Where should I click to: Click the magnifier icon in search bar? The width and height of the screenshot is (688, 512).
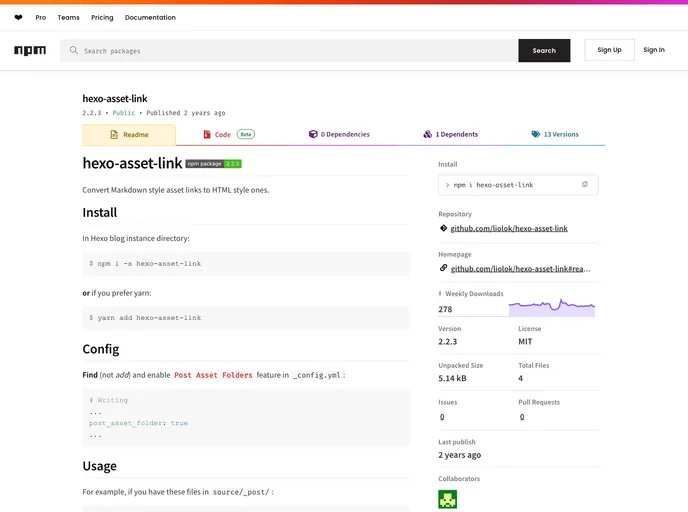pyautogui.click(x=74, y=50)
